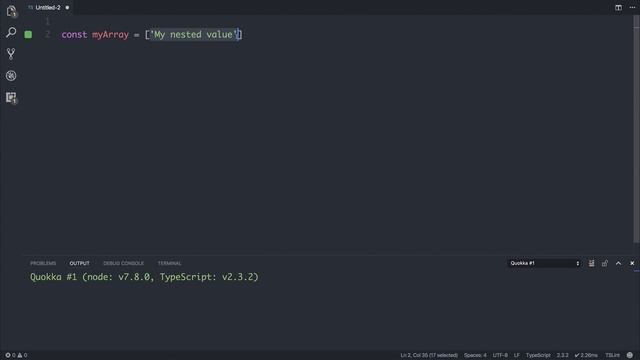This screenshot has height=360, width=640.
Task: Toggle the green Quokka gutter indicator on line 2
Action: pos(28,35)
